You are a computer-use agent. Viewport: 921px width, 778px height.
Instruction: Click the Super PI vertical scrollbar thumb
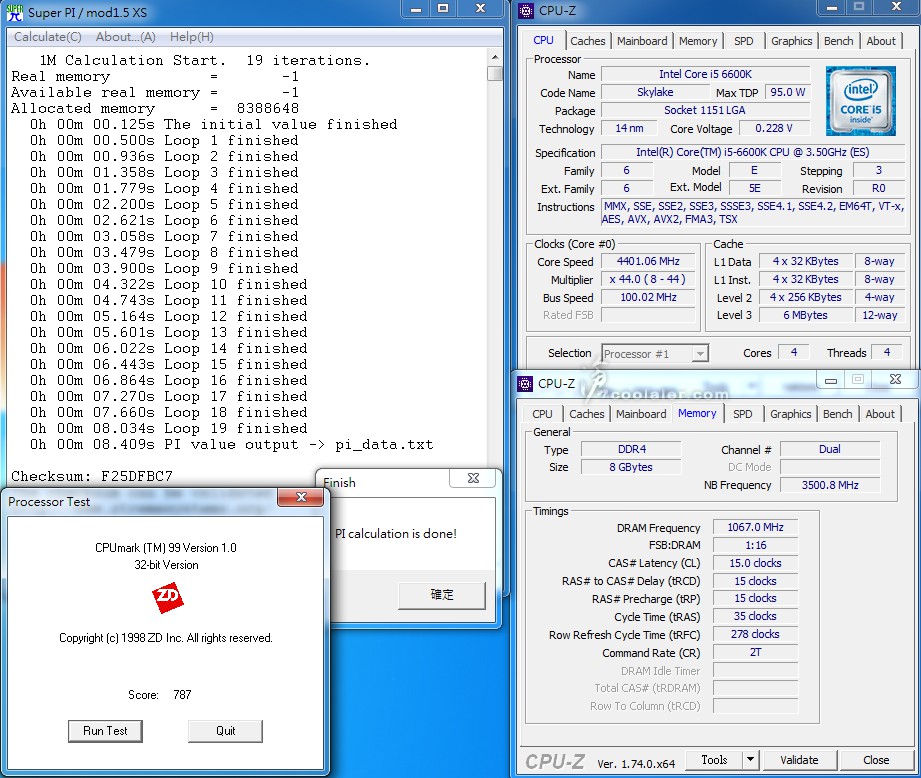(x=495, y=73)
